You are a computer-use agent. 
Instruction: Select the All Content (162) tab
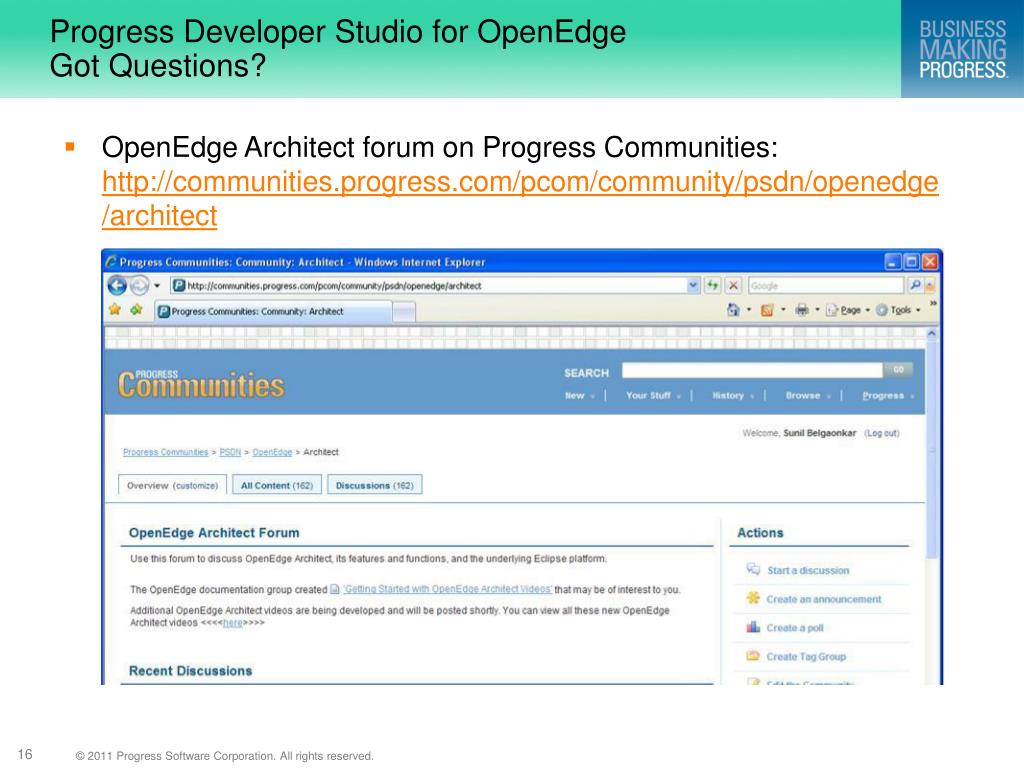(x=277, y=485)
